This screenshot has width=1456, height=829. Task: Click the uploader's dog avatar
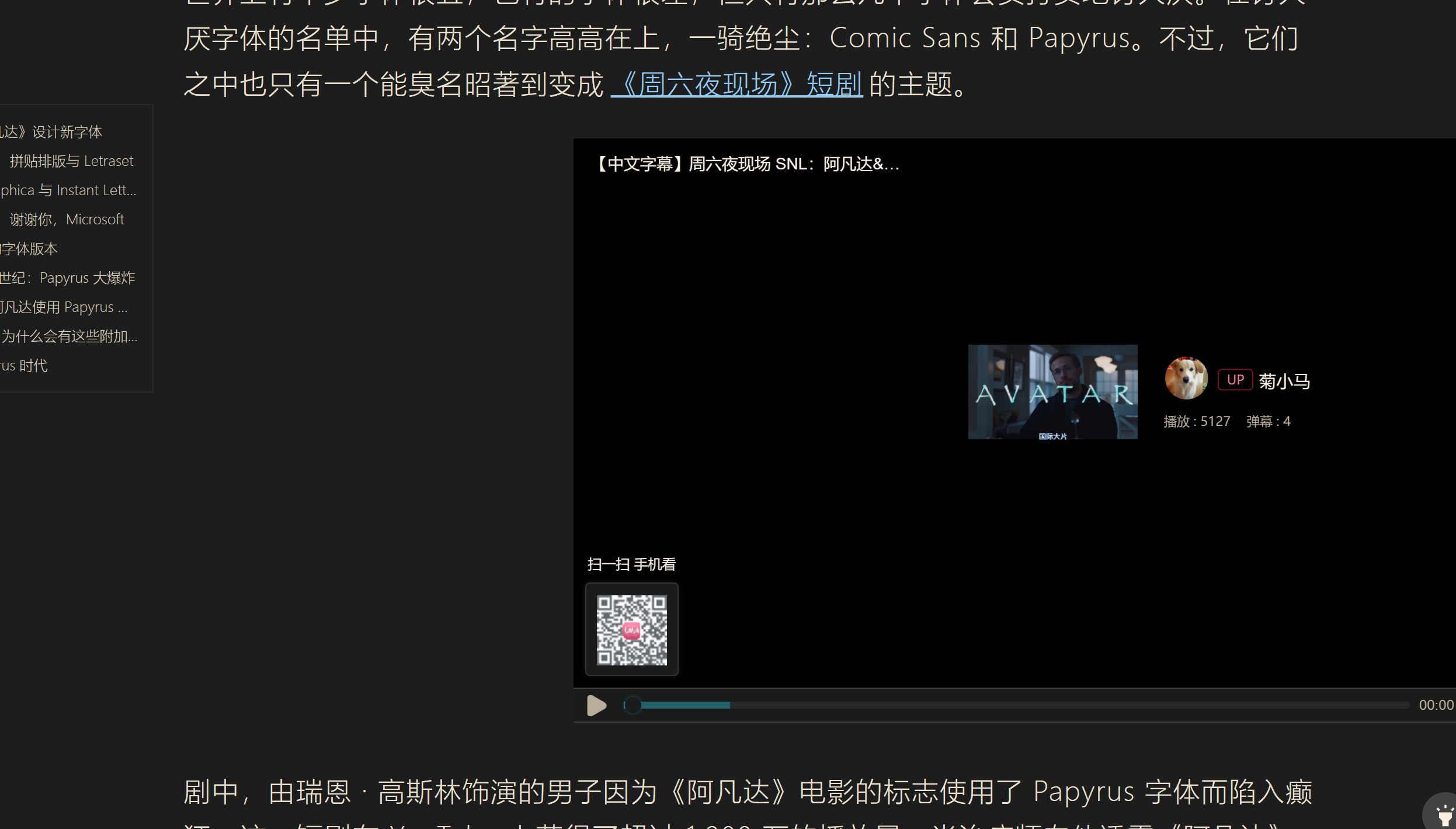click(1186, 379)
